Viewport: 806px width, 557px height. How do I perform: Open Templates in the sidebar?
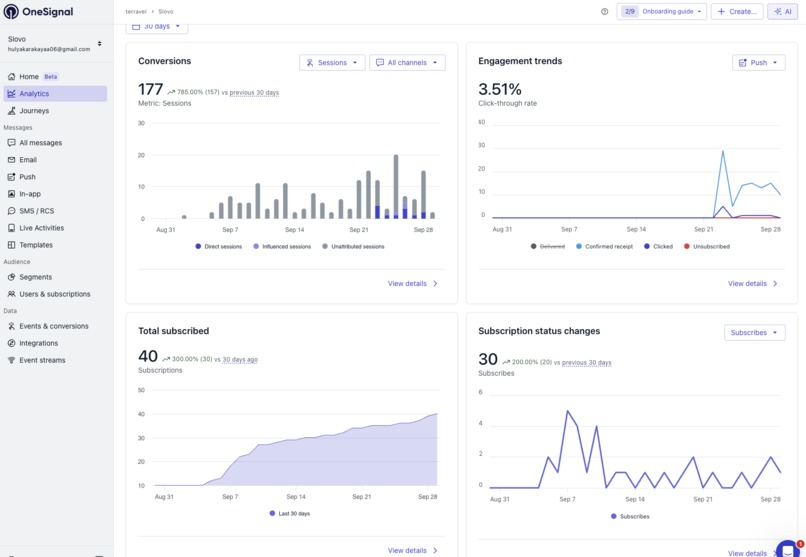coord(56,245)
